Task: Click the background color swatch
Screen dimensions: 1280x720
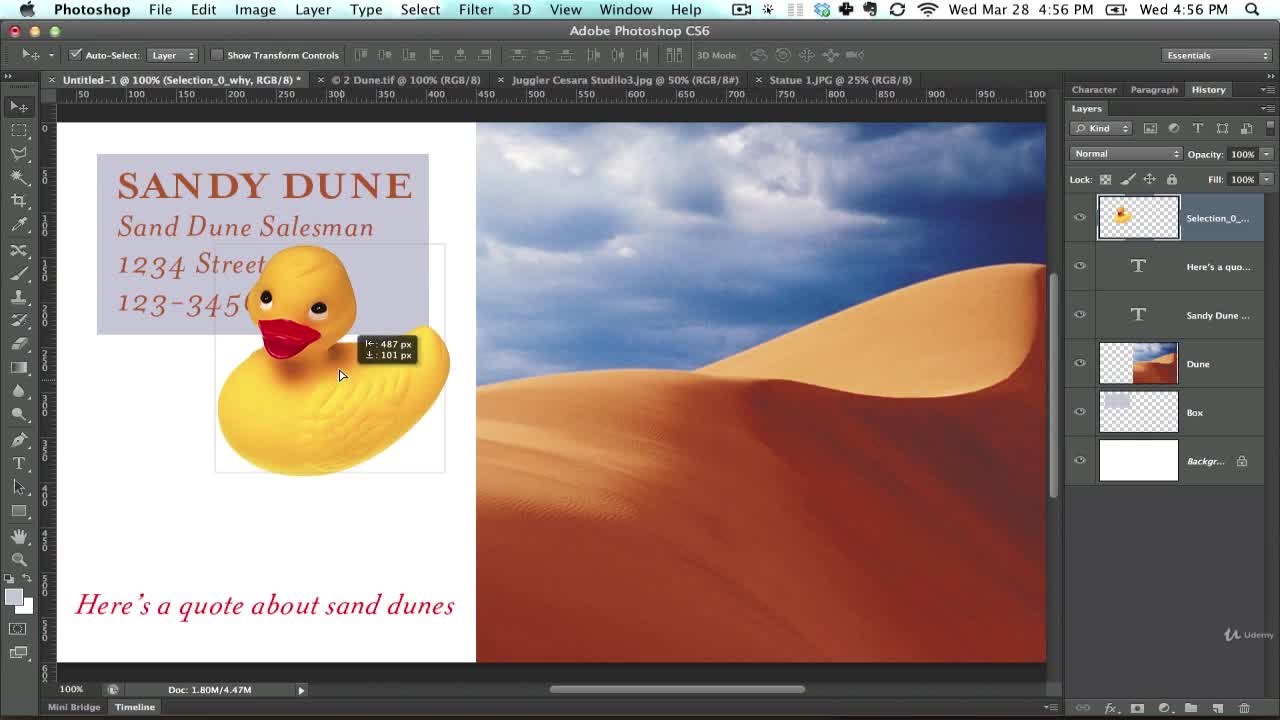Action: (x=26, y=607)
